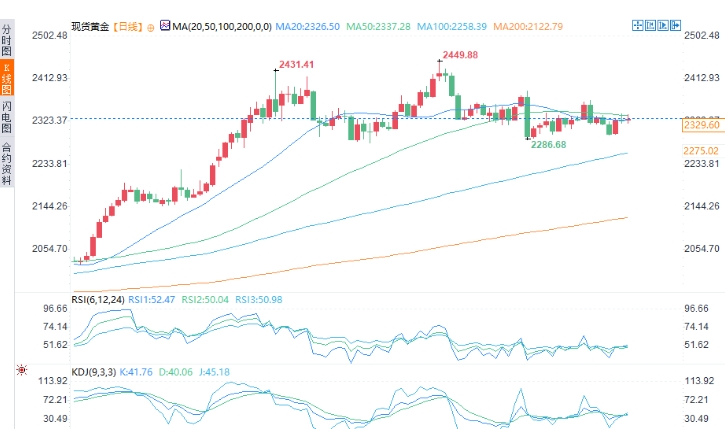This screenshot has height=429, width=725.
Task: Click the J:45.18 value
Action: pos(215,372)
